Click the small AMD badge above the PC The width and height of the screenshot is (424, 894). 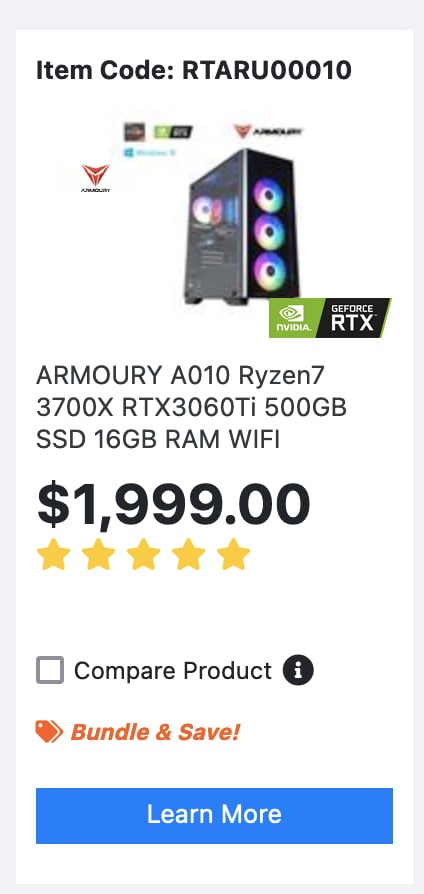(135, 132)
